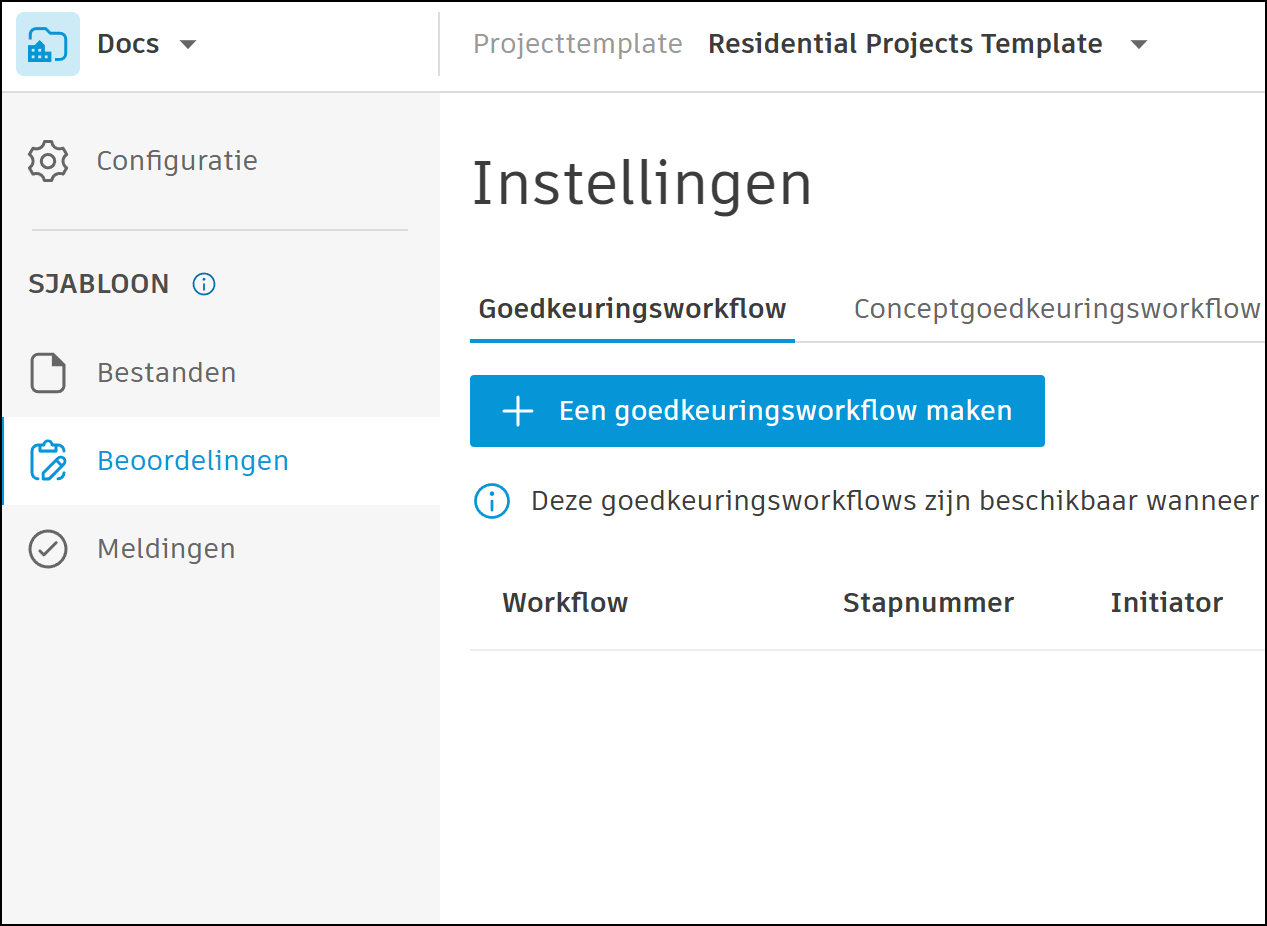1267x926 pixels.
Task: Select the Residential Projects Template name
Action: (x=905, y=45)
